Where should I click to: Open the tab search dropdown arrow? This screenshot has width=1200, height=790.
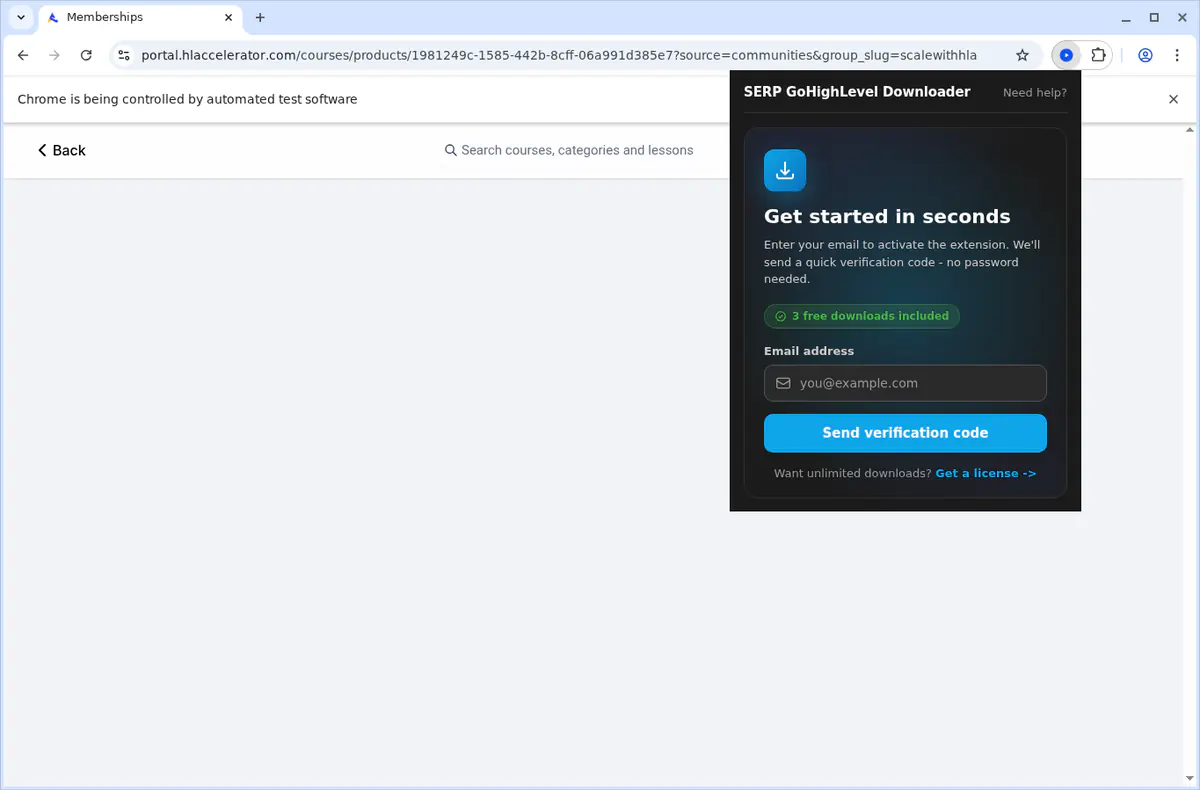[x=21, y=17]
